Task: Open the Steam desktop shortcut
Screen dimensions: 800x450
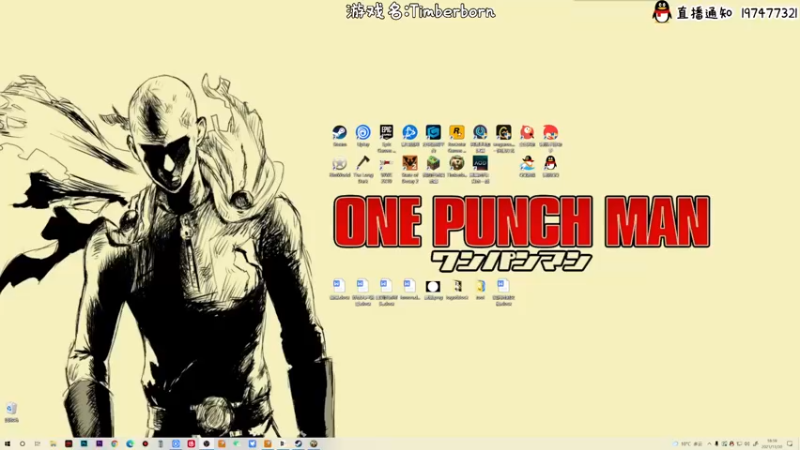Action: tap(339, 133)
